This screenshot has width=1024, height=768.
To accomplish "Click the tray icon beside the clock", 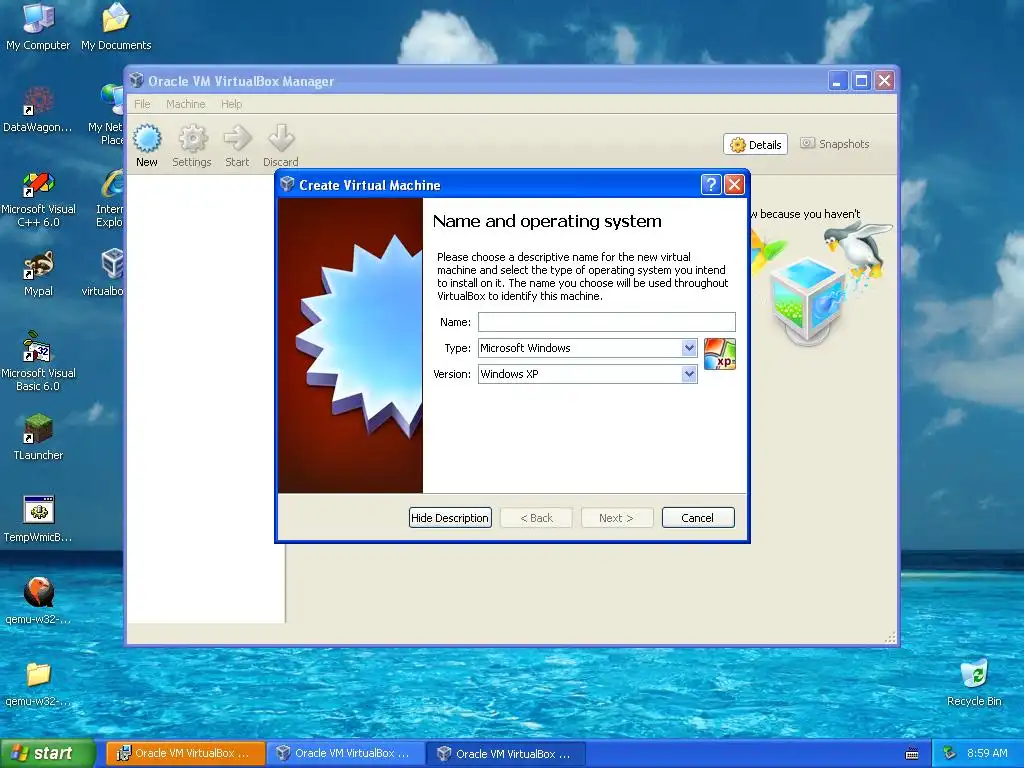I will click(950, 753).
